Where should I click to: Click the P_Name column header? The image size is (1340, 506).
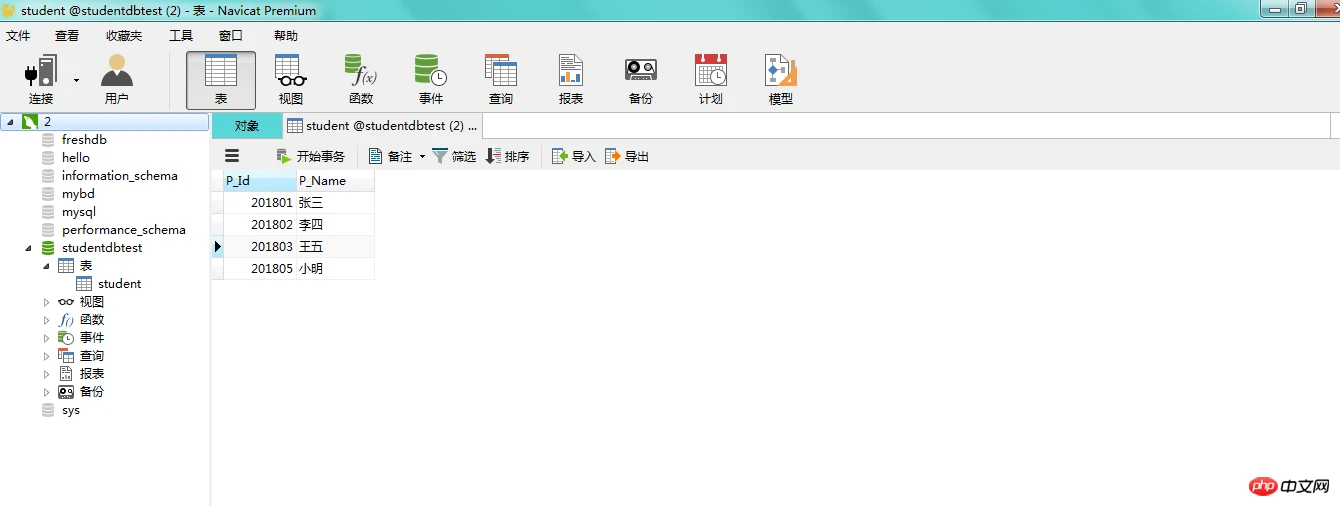[335, 181]
